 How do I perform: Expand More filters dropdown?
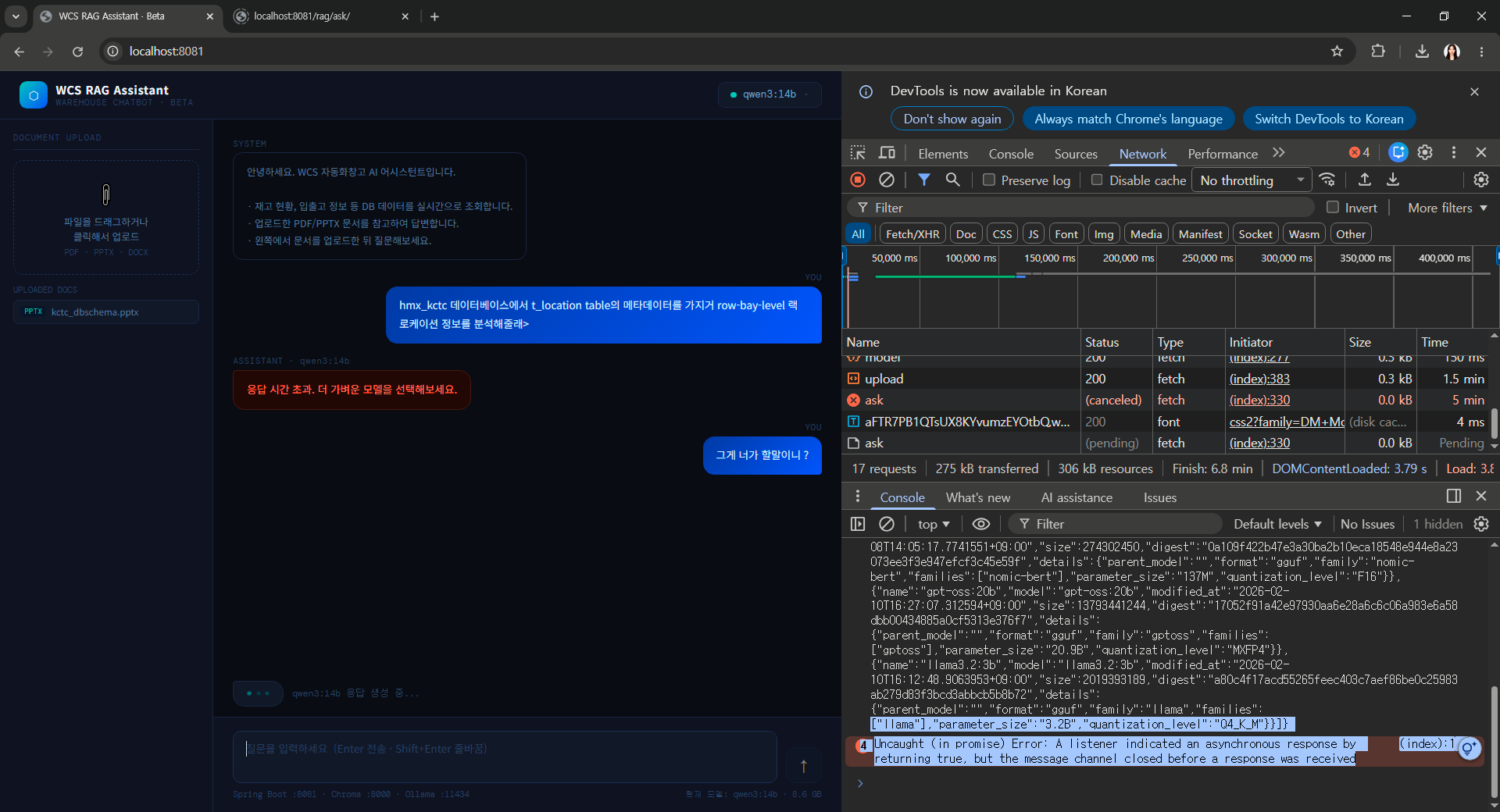[1447, 208]
